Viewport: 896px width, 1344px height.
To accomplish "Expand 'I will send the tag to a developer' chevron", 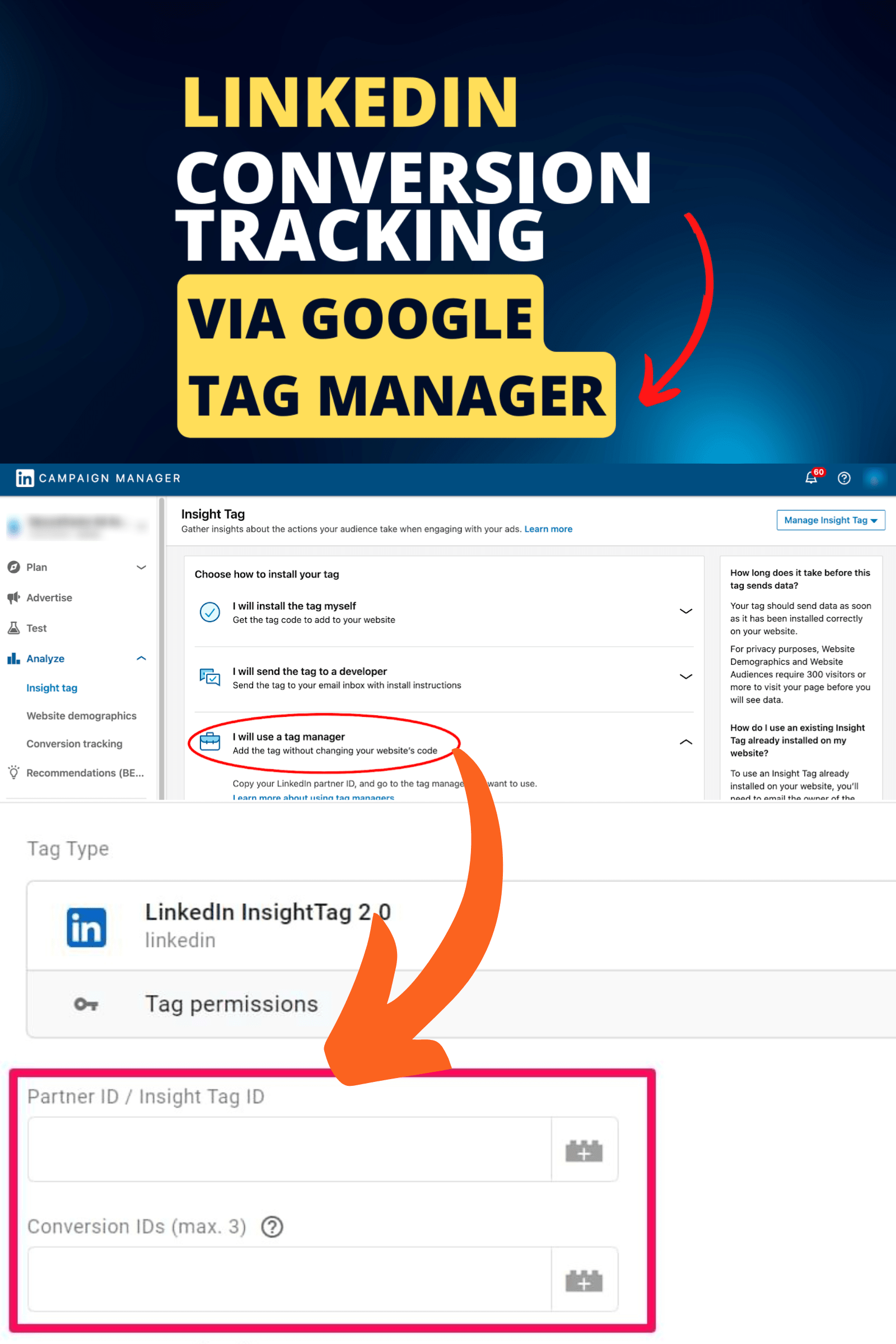I will (x=685, y=676).
